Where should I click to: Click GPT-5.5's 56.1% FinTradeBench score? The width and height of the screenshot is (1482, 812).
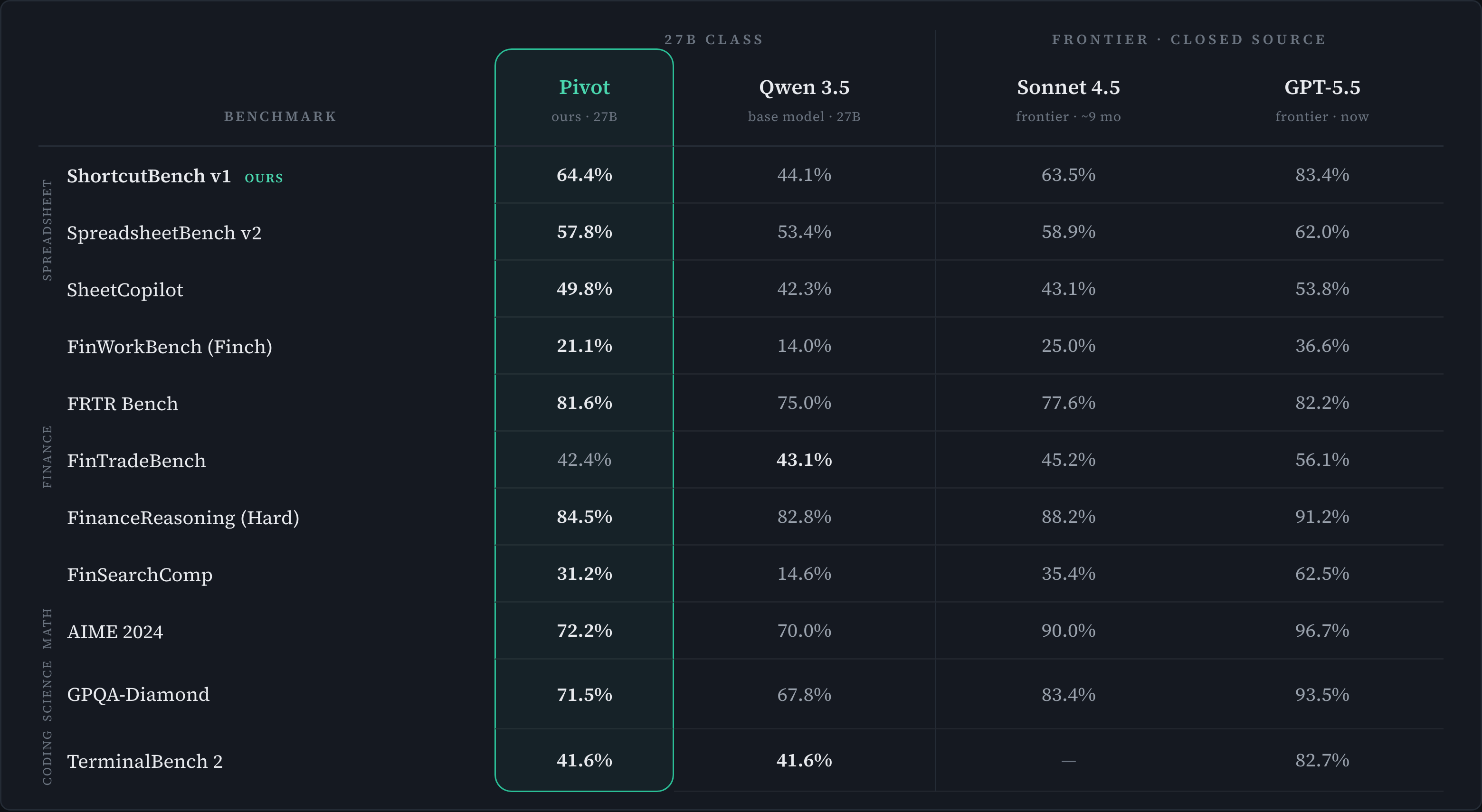[1322, 460]
